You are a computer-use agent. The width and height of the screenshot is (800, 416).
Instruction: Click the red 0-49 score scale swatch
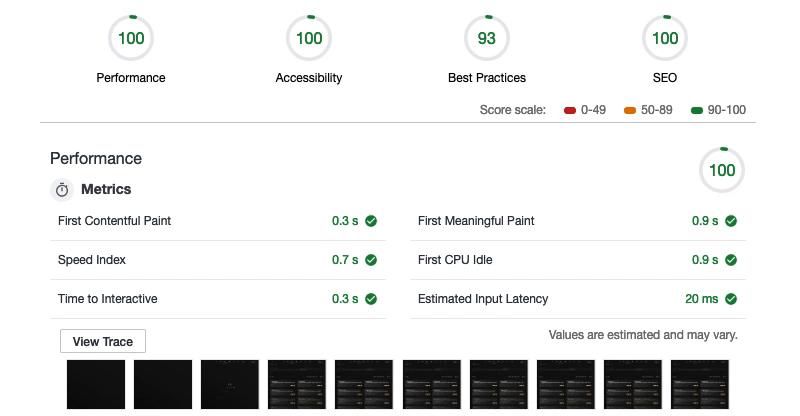click(570, 111)
